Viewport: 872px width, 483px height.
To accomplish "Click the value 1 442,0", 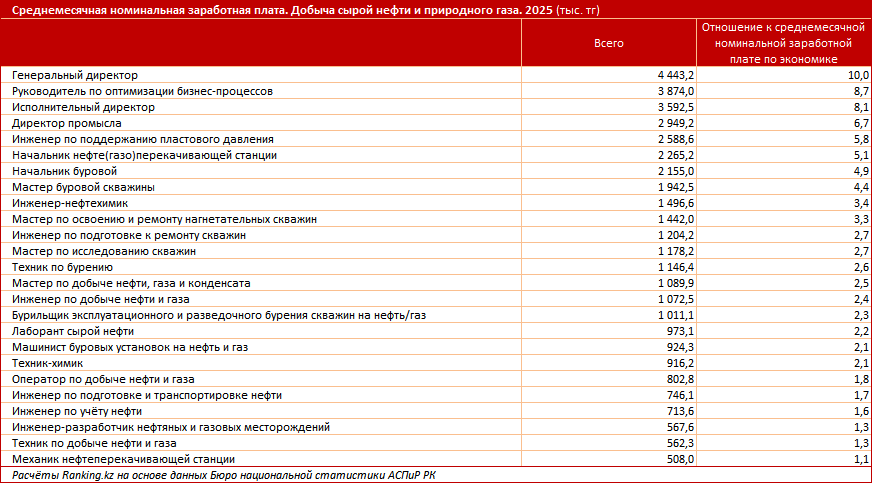I will coord(676,220).
